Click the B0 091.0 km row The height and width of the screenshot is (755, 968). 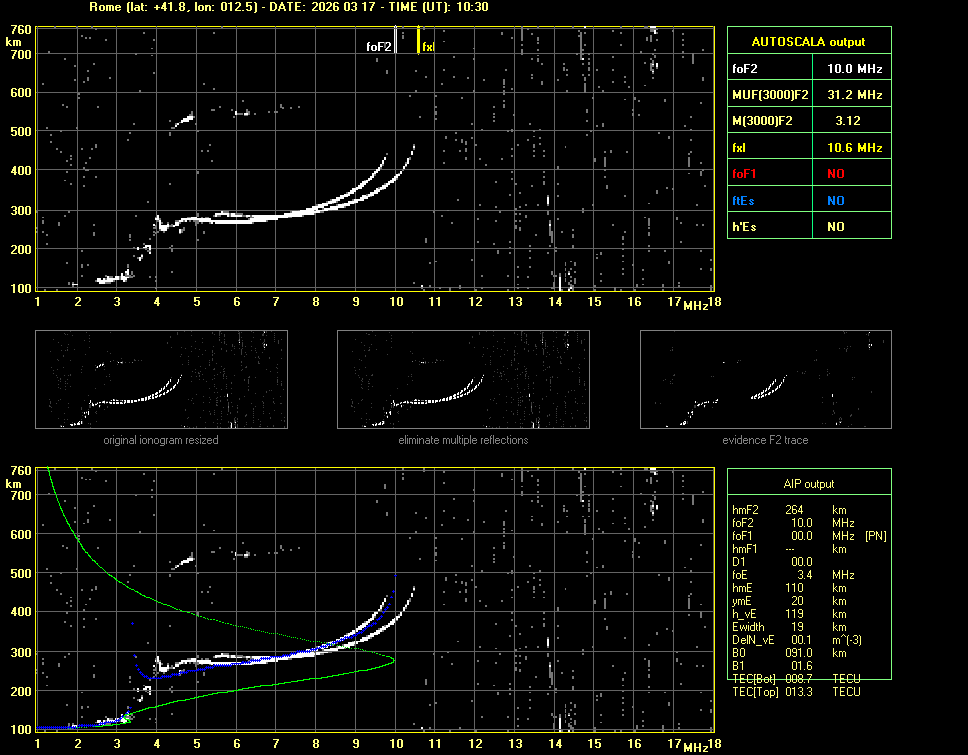point(790,652)
